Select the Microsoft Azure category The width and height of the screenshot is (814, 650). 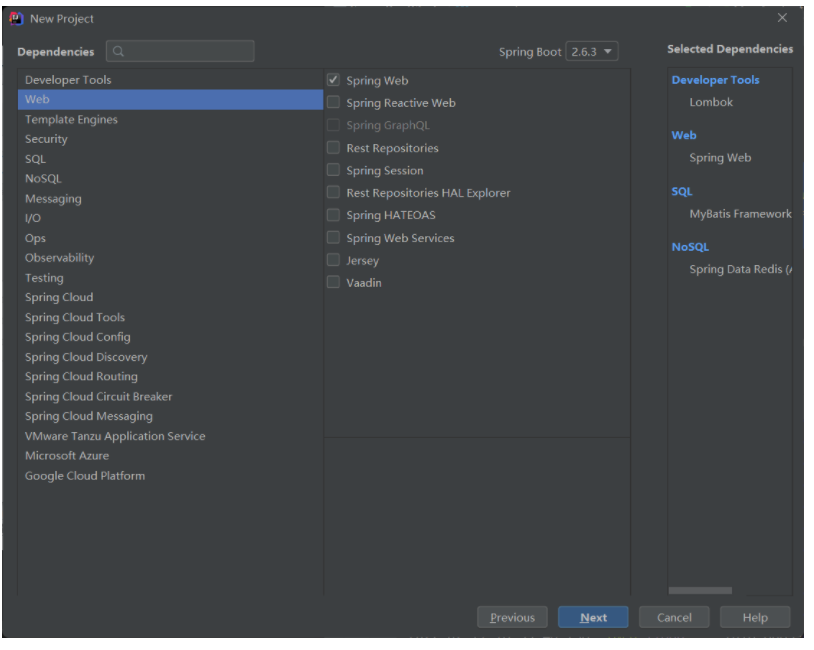point(67,456)
